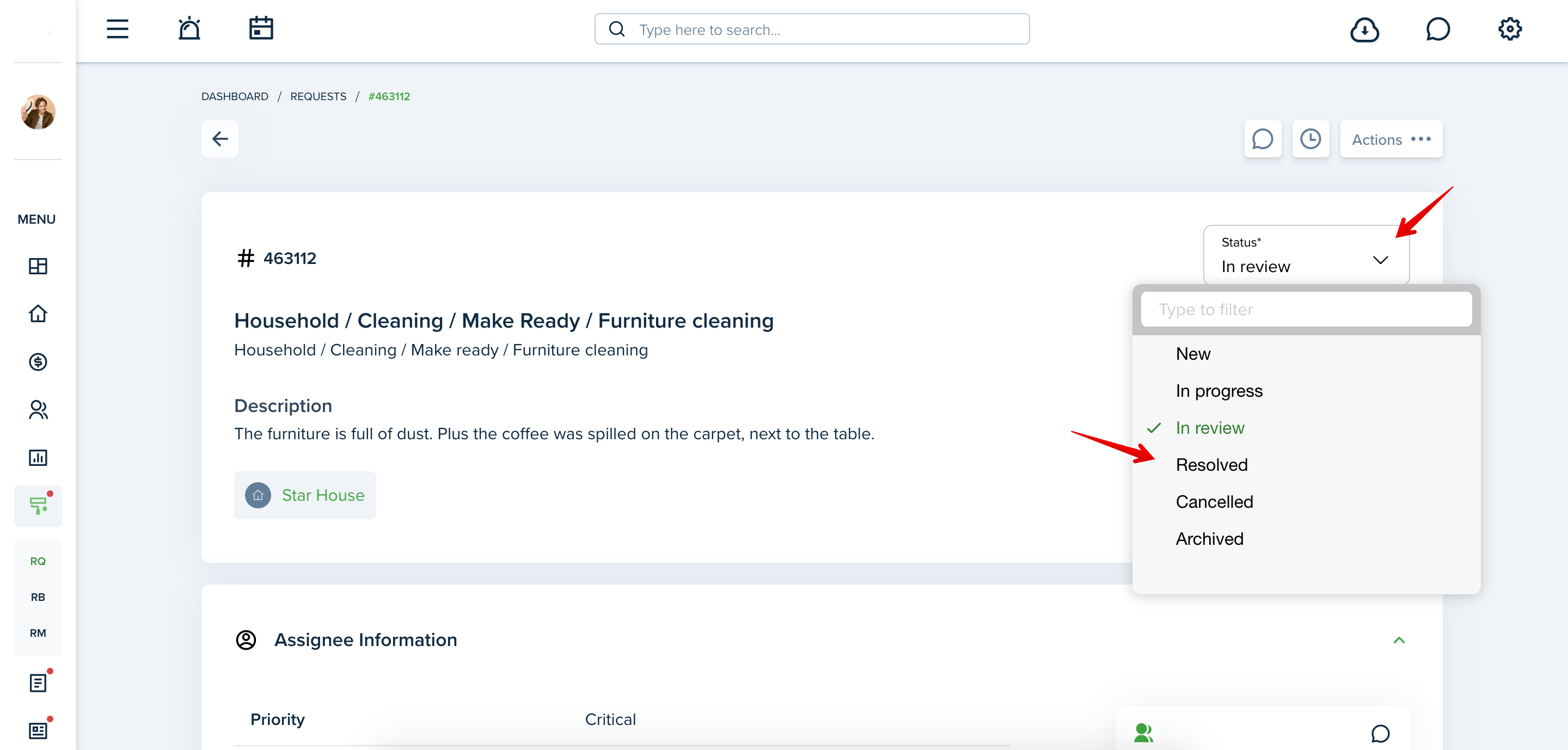Image resolution: width=1568 pixels, height=750 pixels.
Task: Toggle the Status dropdown chevron
Action: 1380,260
